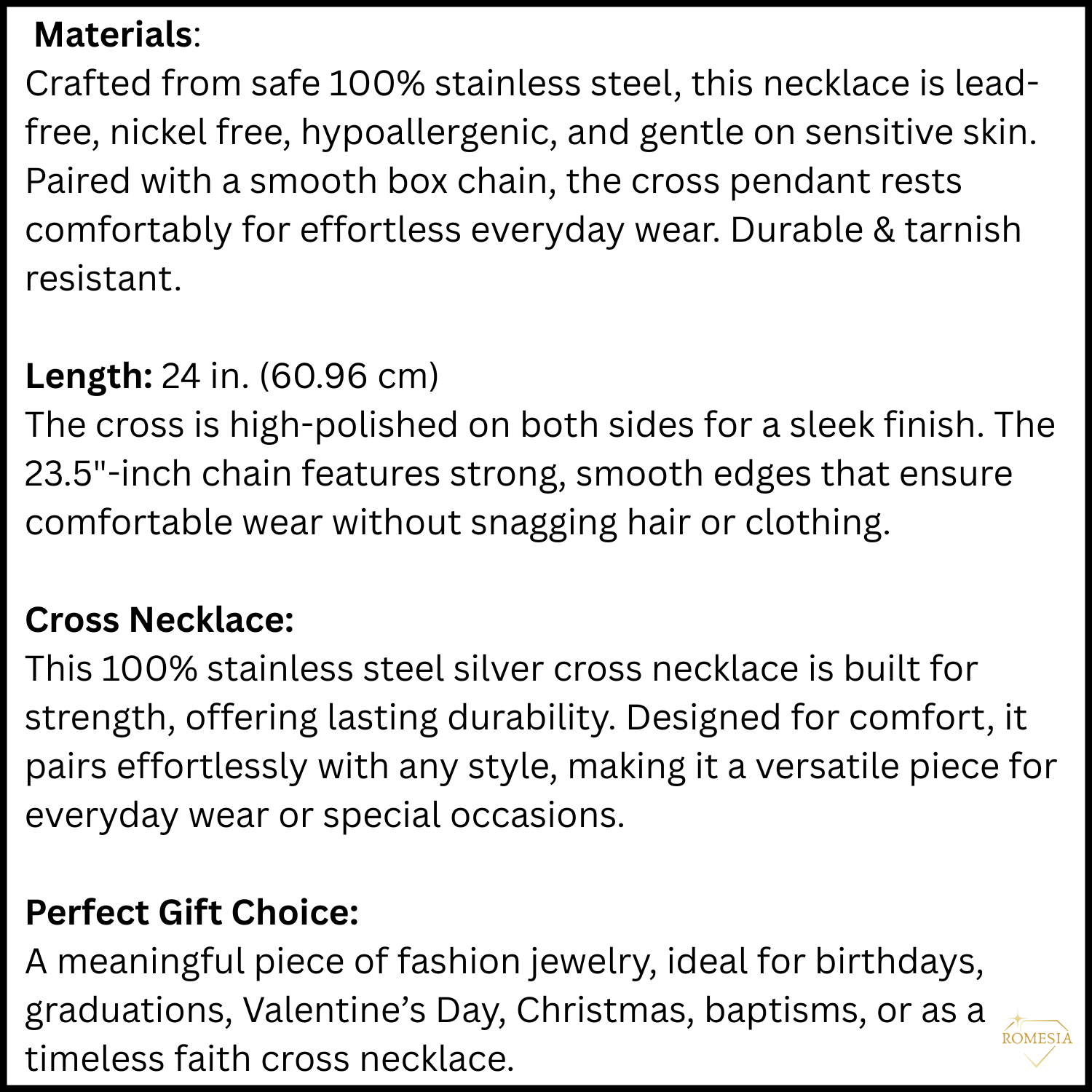Click the "24 in. (60.96 cm)" measurement
Image resolution: width=1092 pixels, height=1092 pixels.
tap(300, 376)
